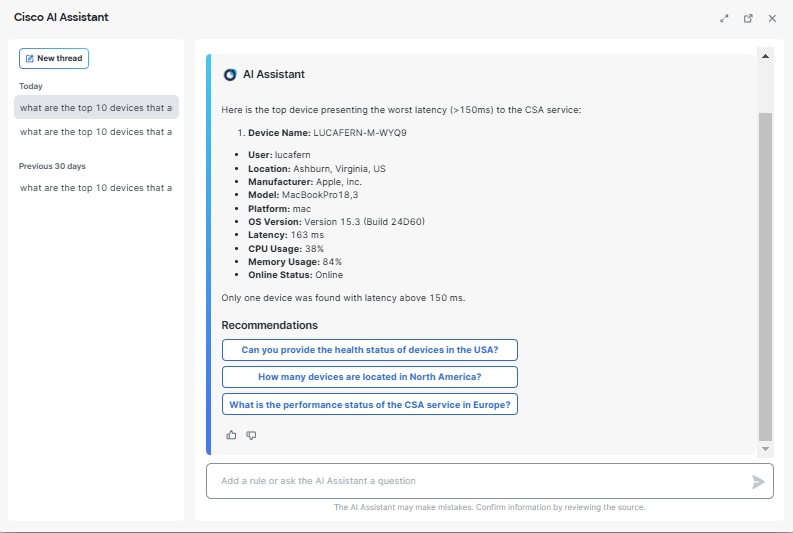Screen dimensions: 793x533
Task: Select 'How many devices are located in North America?'
Action: [x=370, y=377]
